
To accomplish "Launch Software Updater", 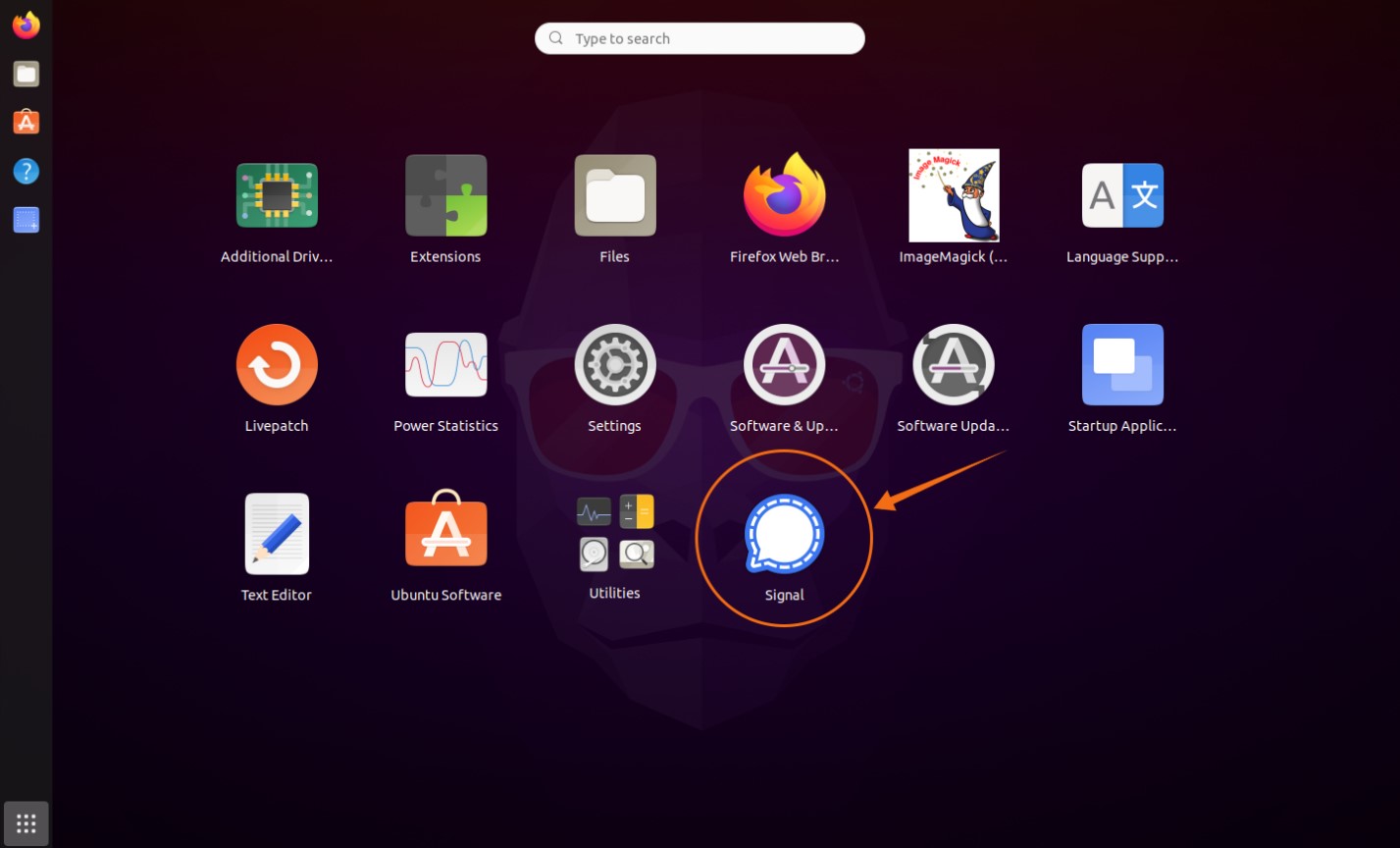I will pos(954,364).
